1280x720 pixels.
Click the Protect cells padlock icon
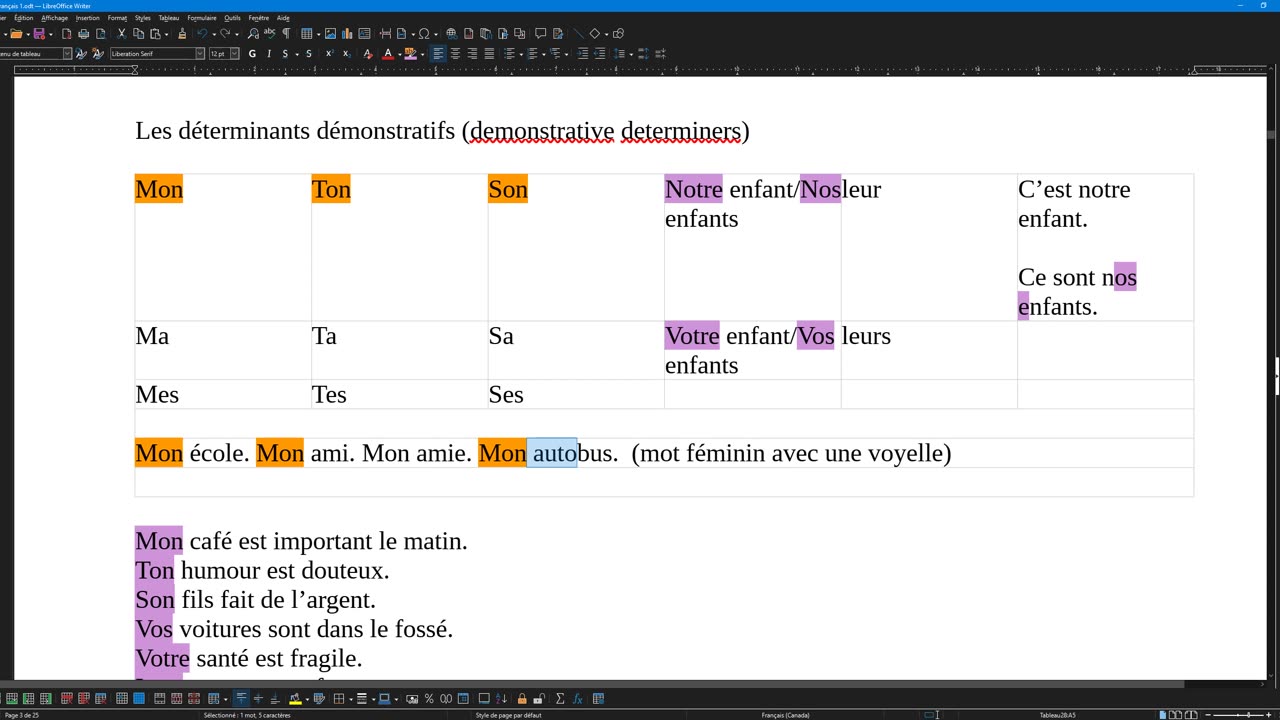[x=522, y=699]
